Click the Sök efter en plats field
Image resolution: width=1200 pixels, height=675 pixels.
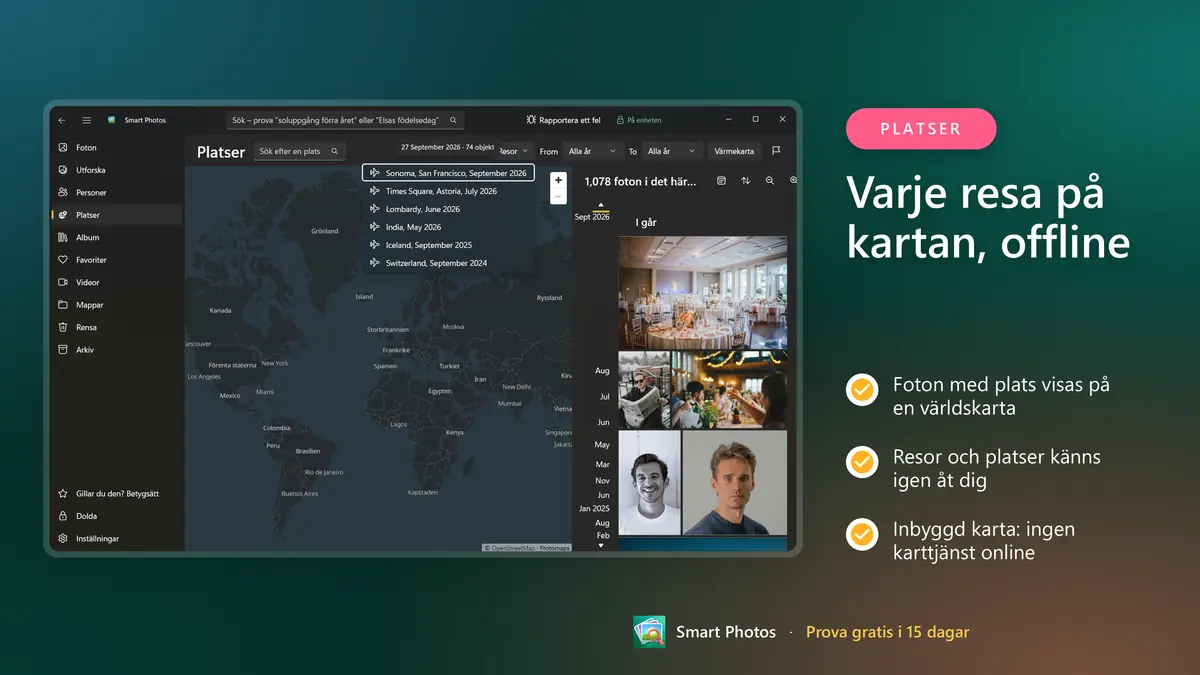(x=299, y=151)
